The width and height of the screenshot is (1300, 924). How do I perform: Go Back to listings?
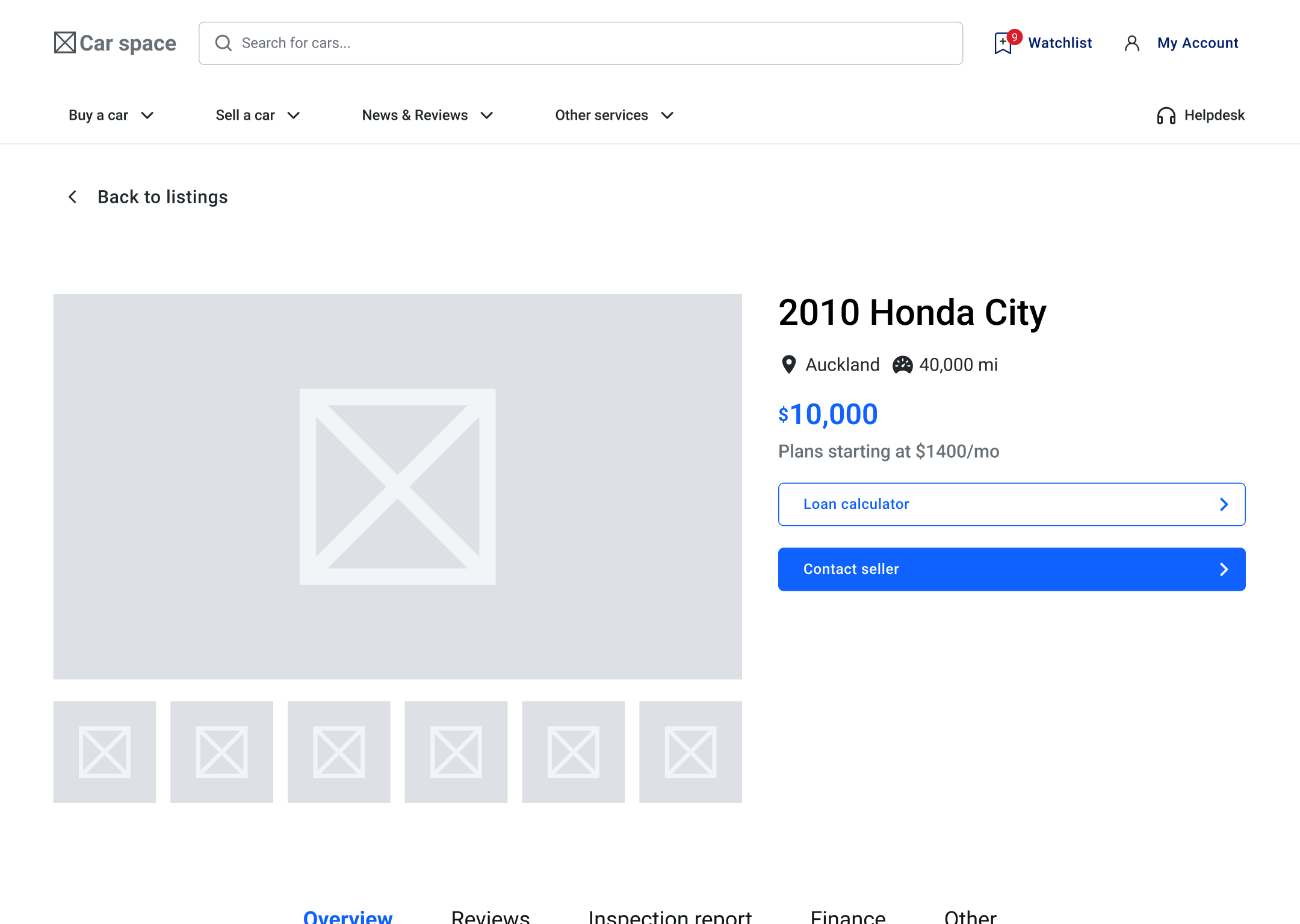click(147, 197)
